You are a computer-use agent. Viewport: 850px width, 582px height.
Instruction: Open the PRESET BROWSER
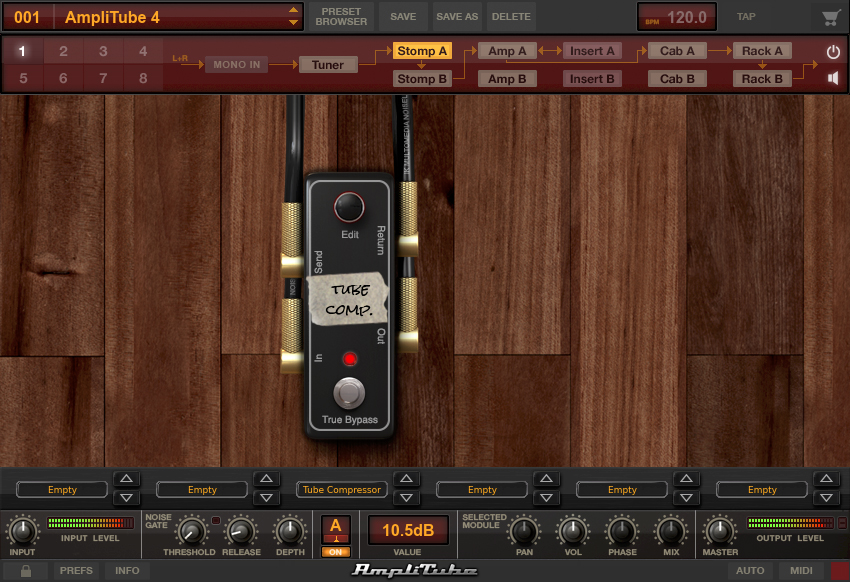(341, 17)
